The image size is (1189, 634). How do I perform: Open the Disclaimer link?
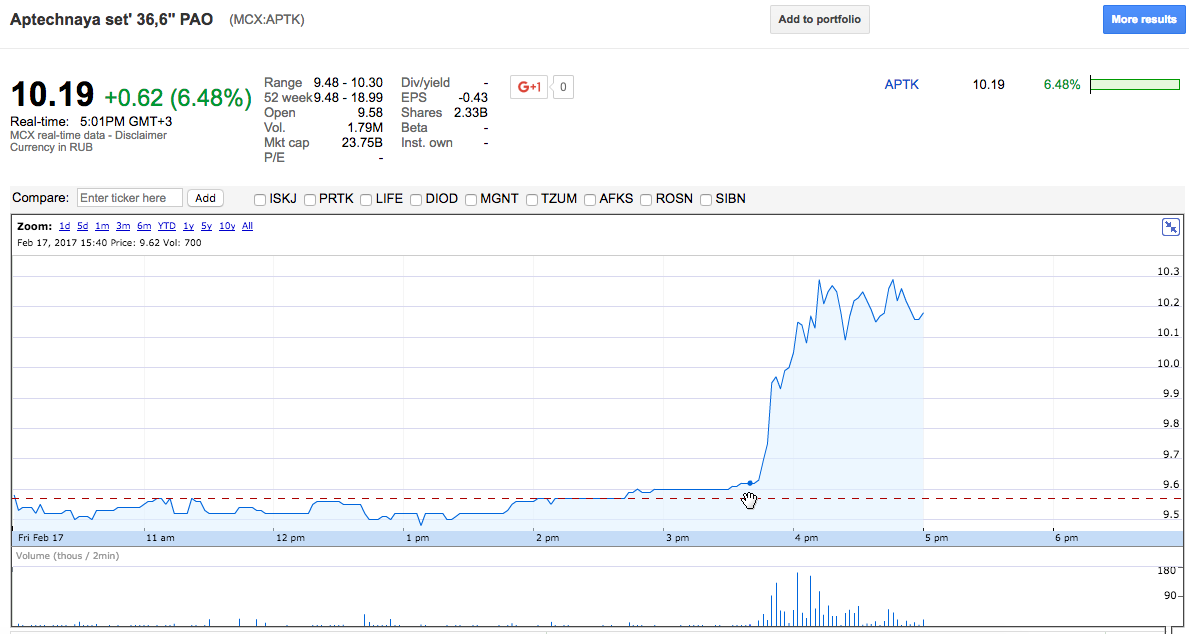pyautogui.click(x=141, y=135)
